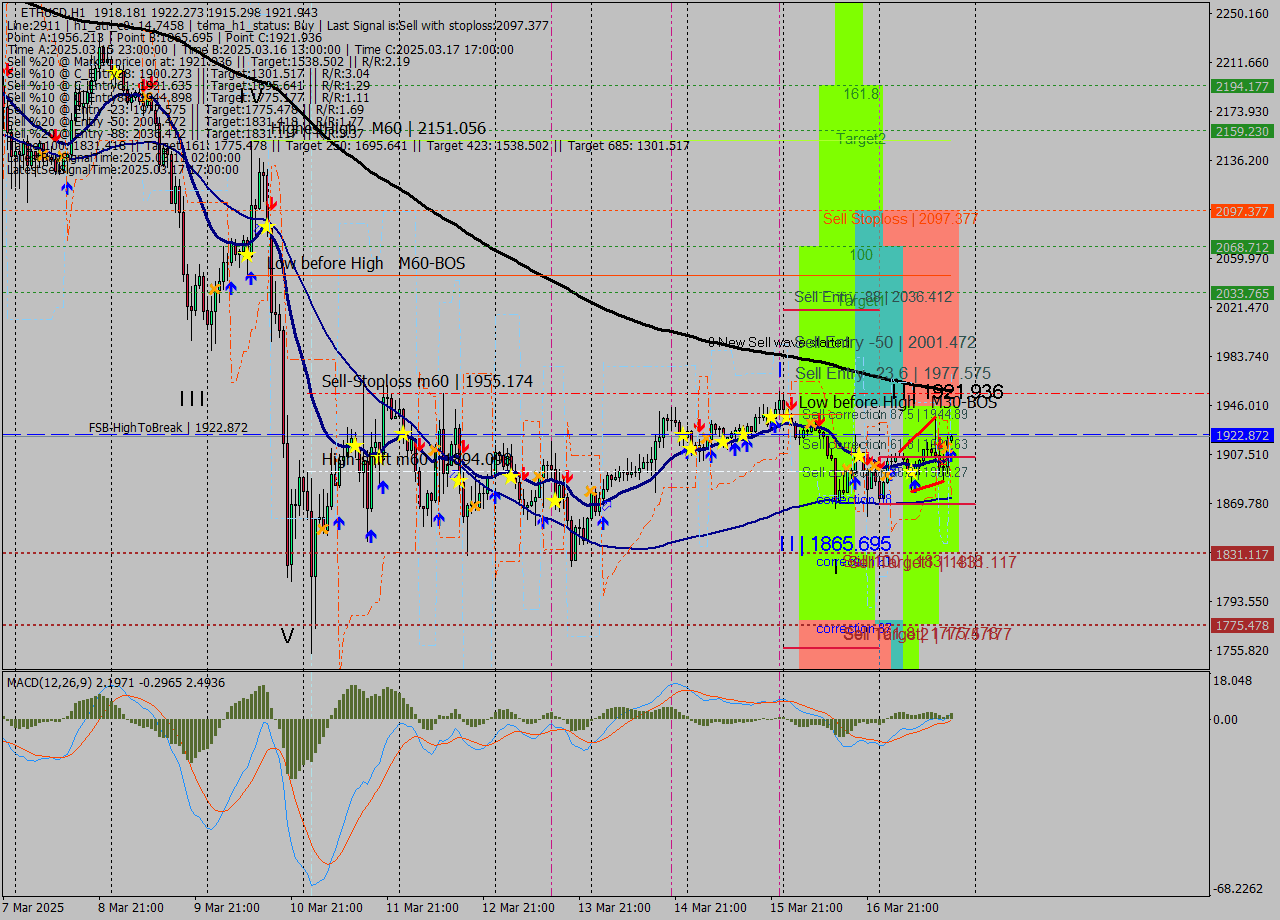Select the 'Sell Stoploss | 2097.377' text
The image size is (1280, 920).
[x=899, y=219]
